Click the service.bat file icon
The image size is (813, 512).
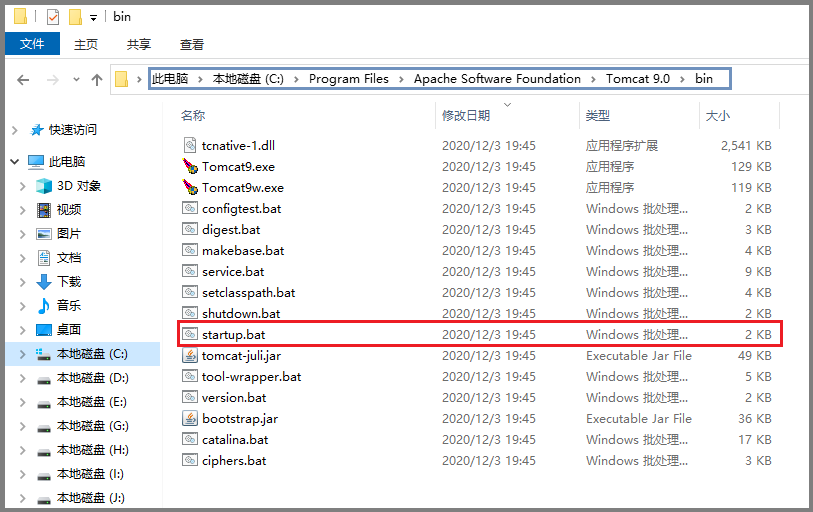point(190,271)
